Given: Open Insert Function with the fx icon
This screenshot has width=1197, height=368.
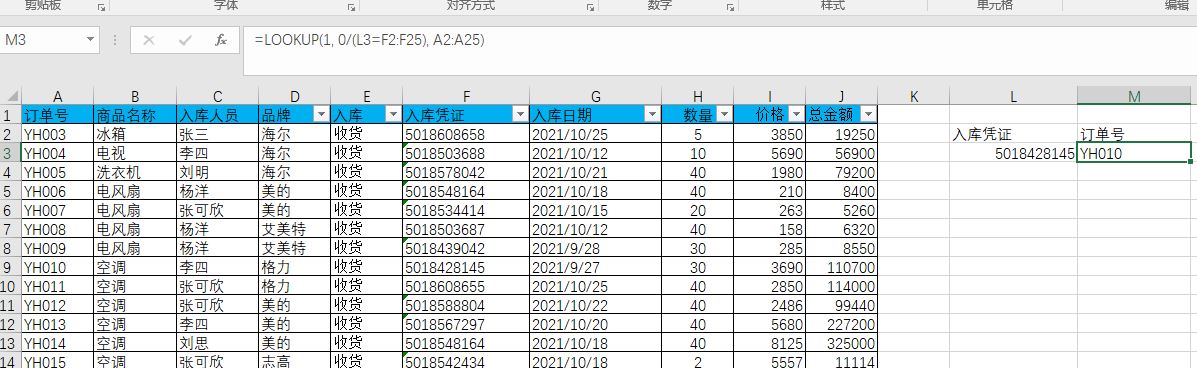Looking at the screenshot, I should coord(221,40).
